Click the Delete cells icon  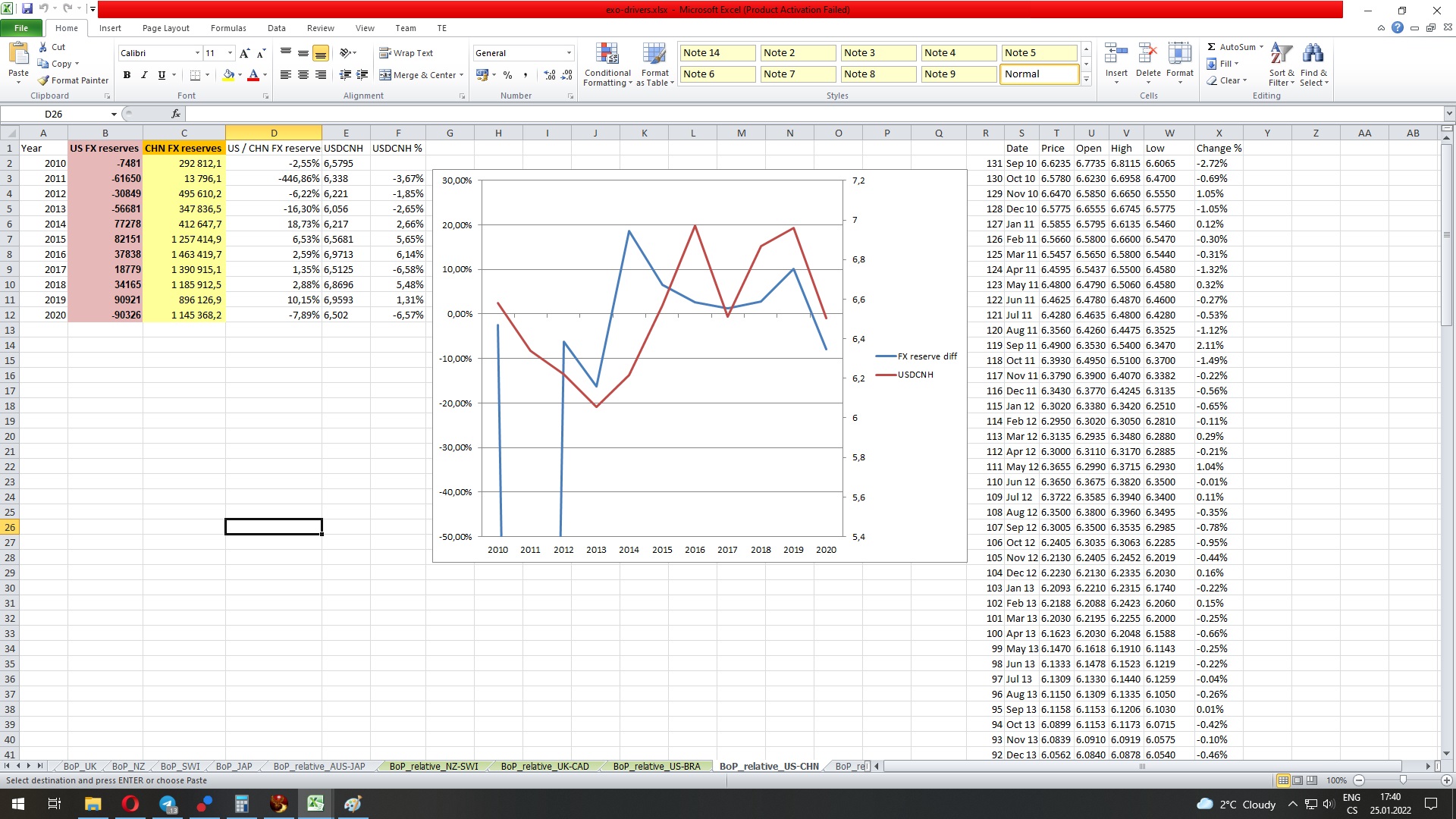pyautogui.click(x=1148, y=55)
